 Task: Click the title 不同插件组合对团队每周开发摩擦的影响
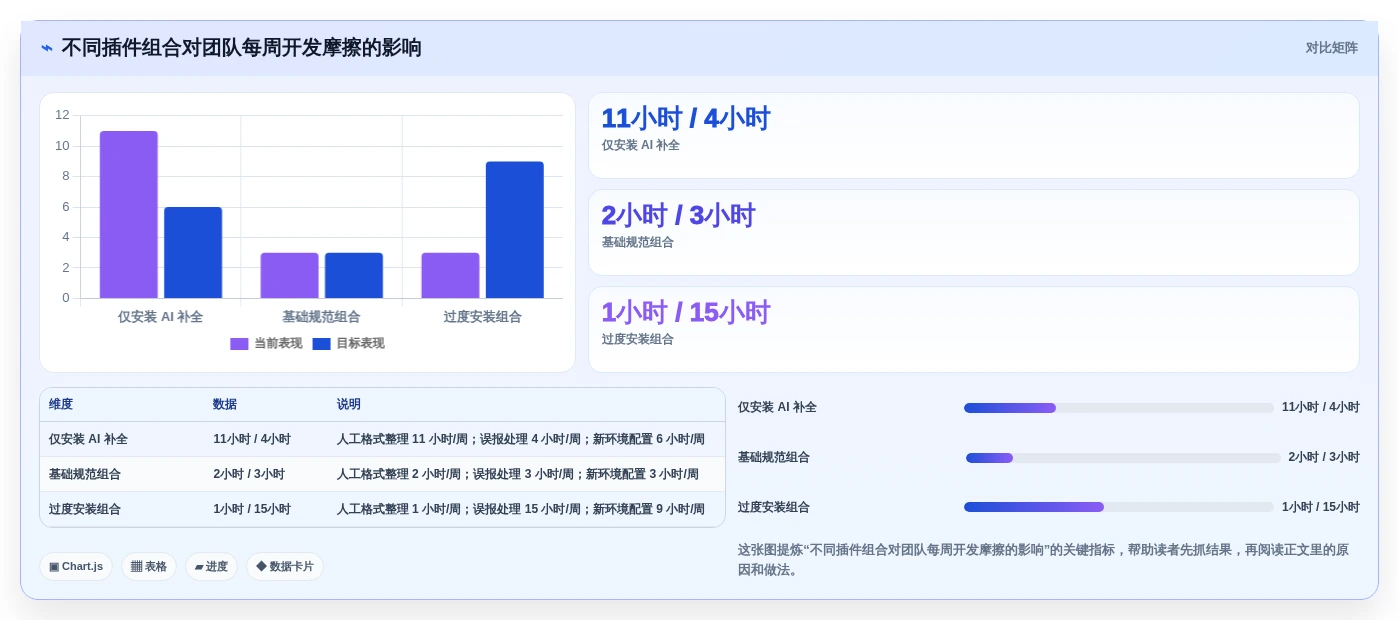tap(241, 48)
